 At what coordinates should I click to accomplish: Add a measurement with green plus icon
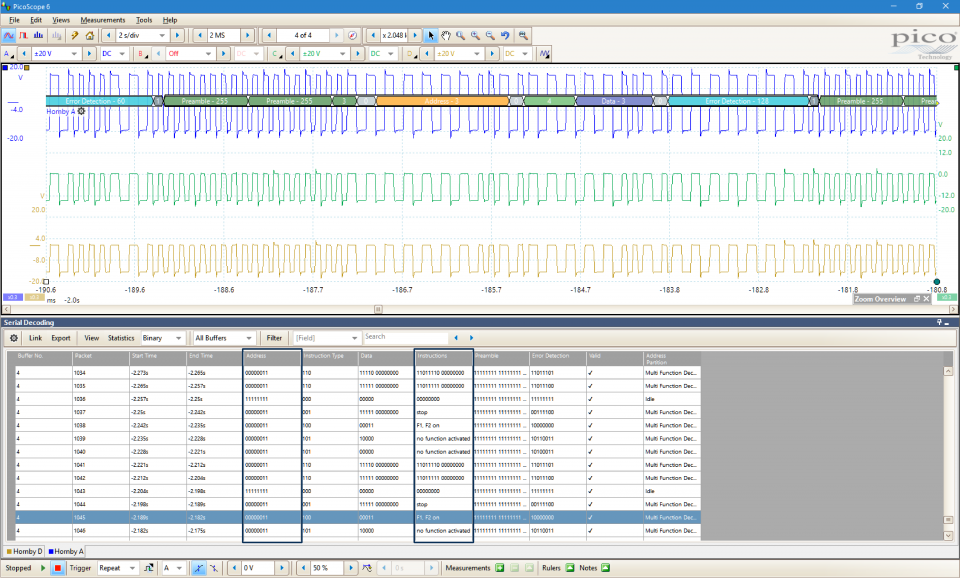coord(499,568)
